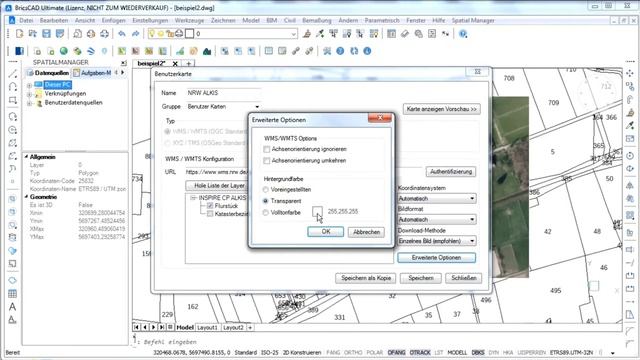Click the Redo arrow icon
The height and width of the screenshot is (360, 640).
(x=136, y=34)
